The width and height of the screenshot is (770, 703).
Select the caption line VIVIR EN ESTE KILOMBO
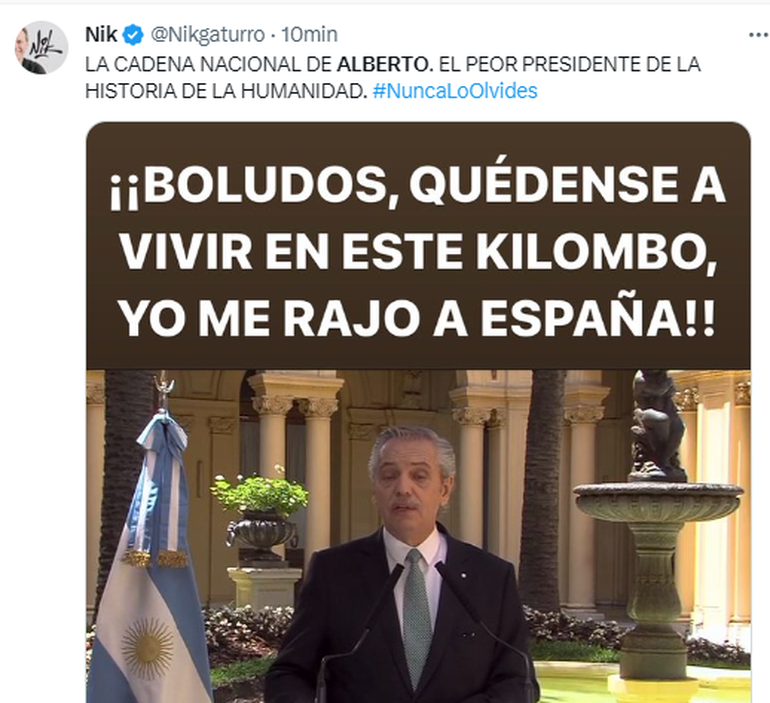click(x=418, y=252)
